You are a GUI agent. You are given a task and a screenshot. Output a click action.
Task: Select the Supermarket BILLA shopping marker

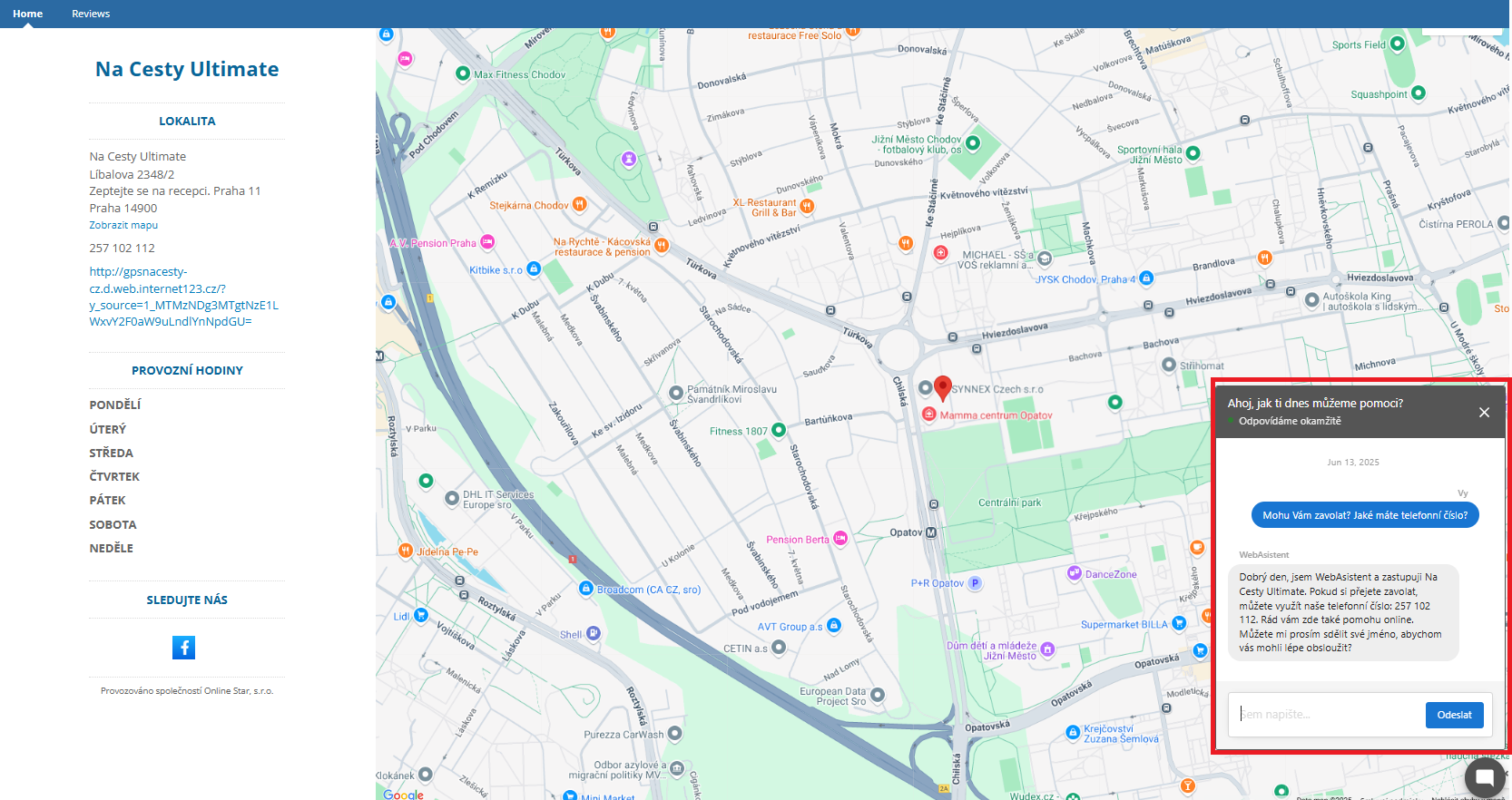1179,623
